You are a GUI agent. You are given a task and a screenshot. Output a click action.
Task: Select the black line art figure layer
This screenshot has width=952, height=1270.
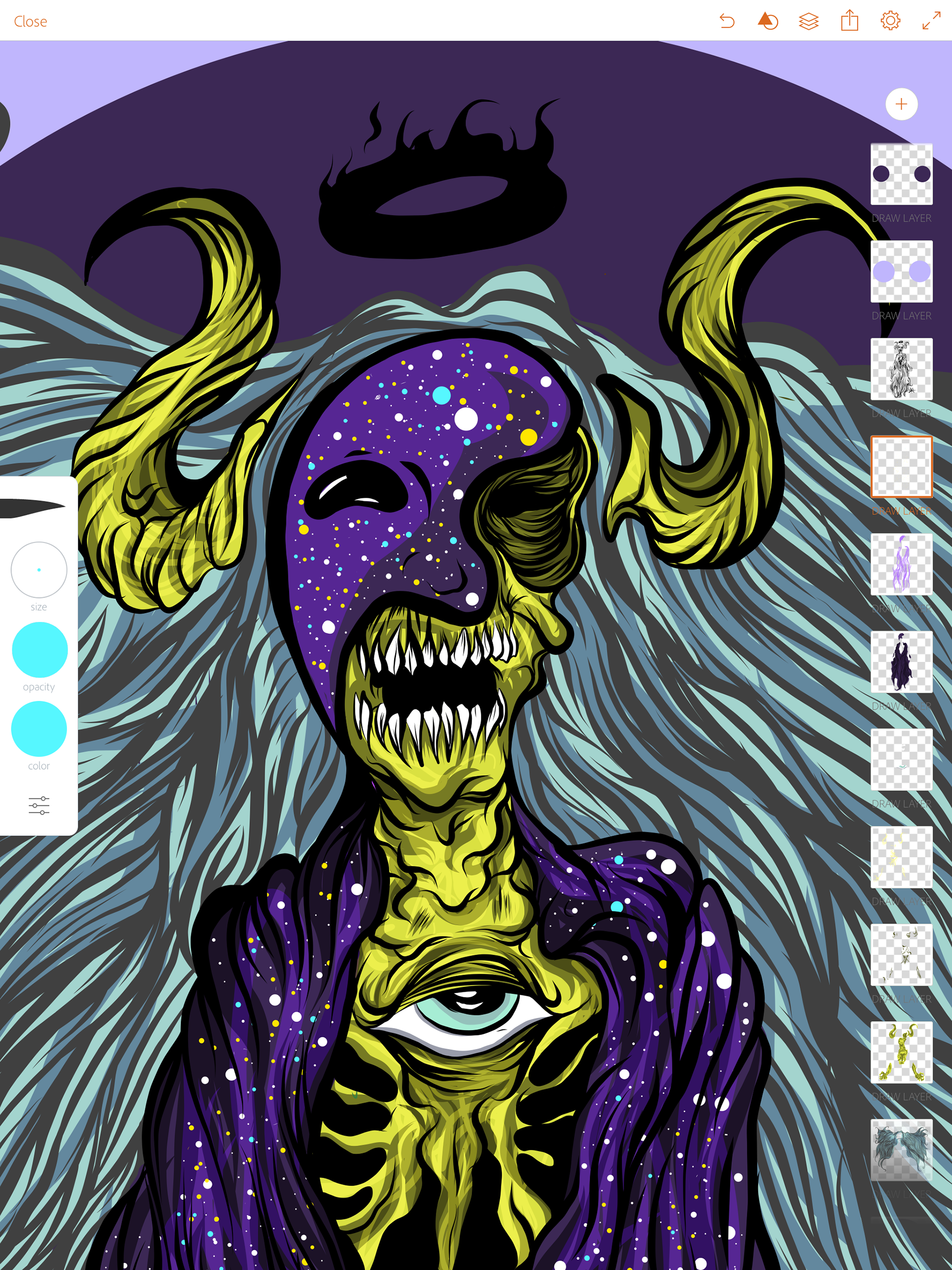(x=901, y=369)
